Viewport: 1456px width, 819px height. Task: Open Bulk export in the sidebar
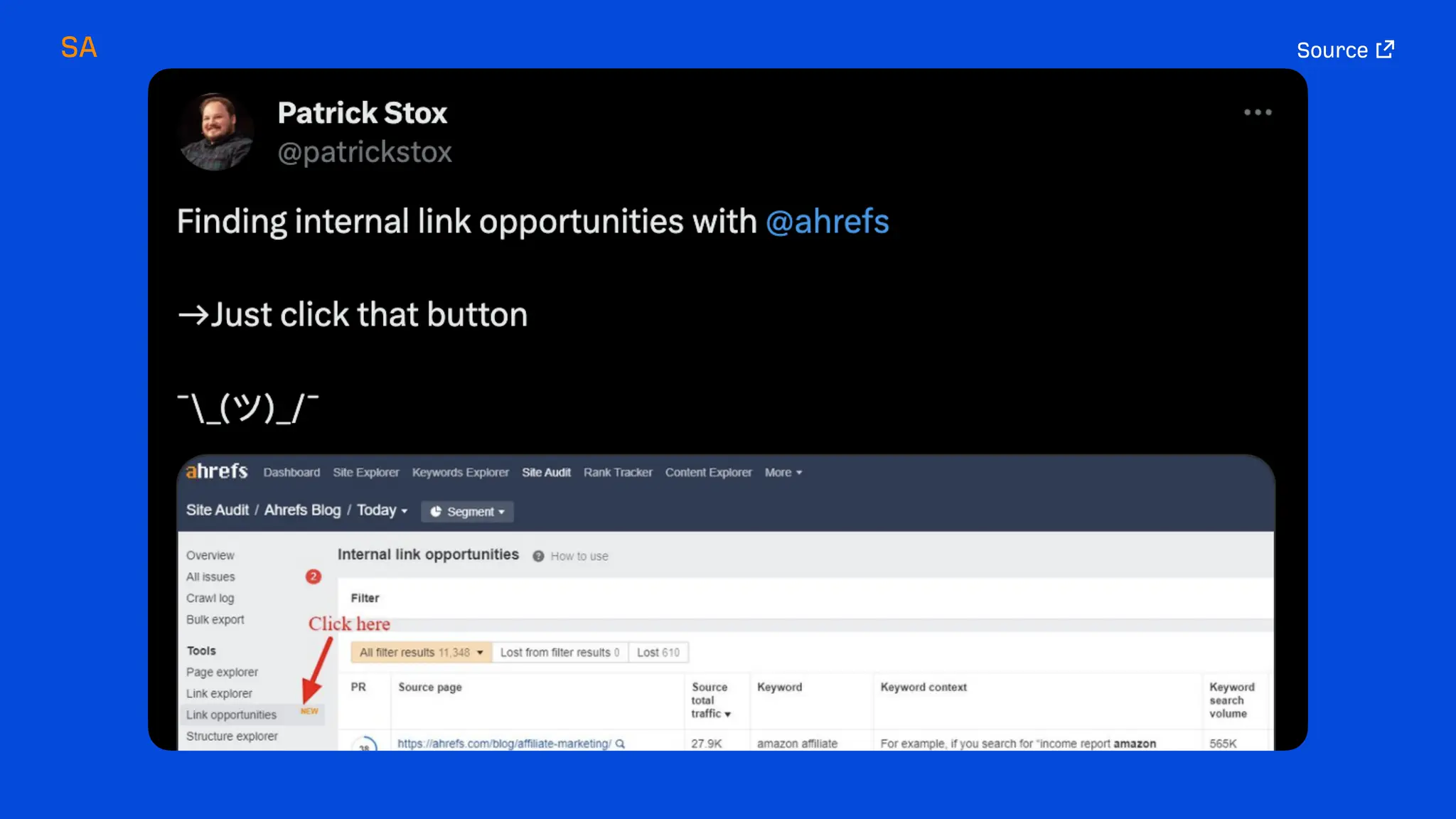pos(215,619)
